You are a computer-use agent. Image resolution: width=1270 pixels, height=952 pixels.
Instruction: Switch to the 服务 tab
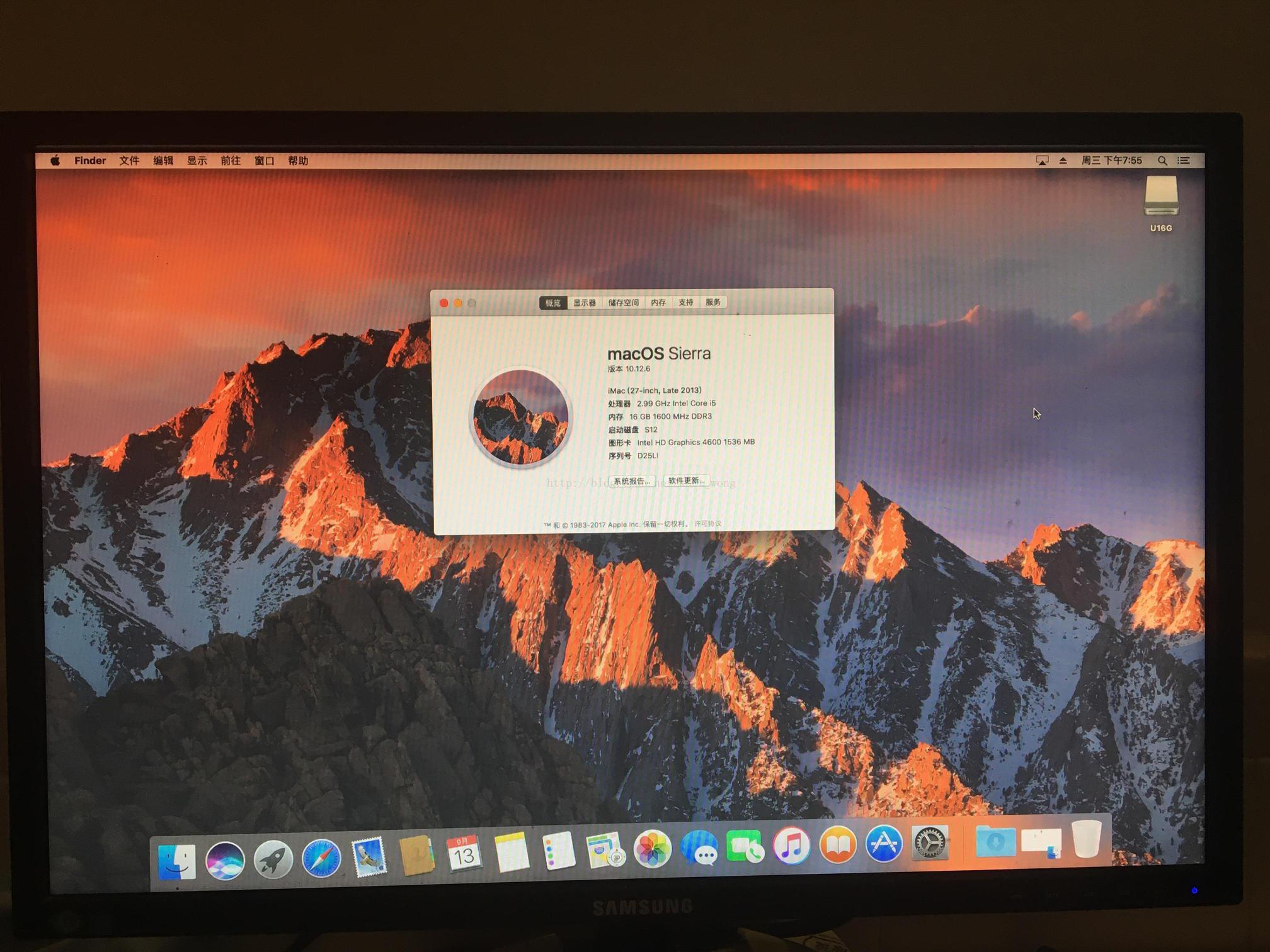pos(713,302)
